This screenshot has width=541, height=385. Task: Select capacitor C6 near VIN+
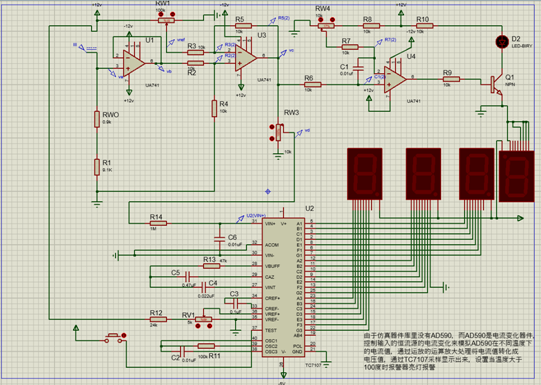(x=219, y=238)
